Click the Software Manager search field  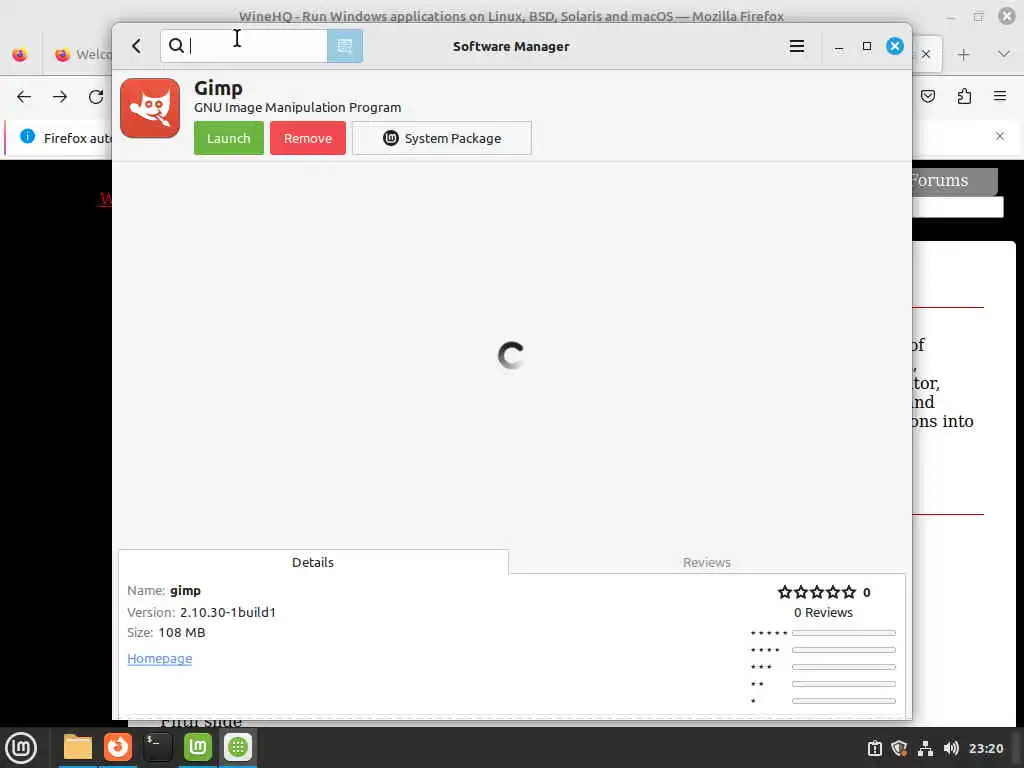click(244, 46)
